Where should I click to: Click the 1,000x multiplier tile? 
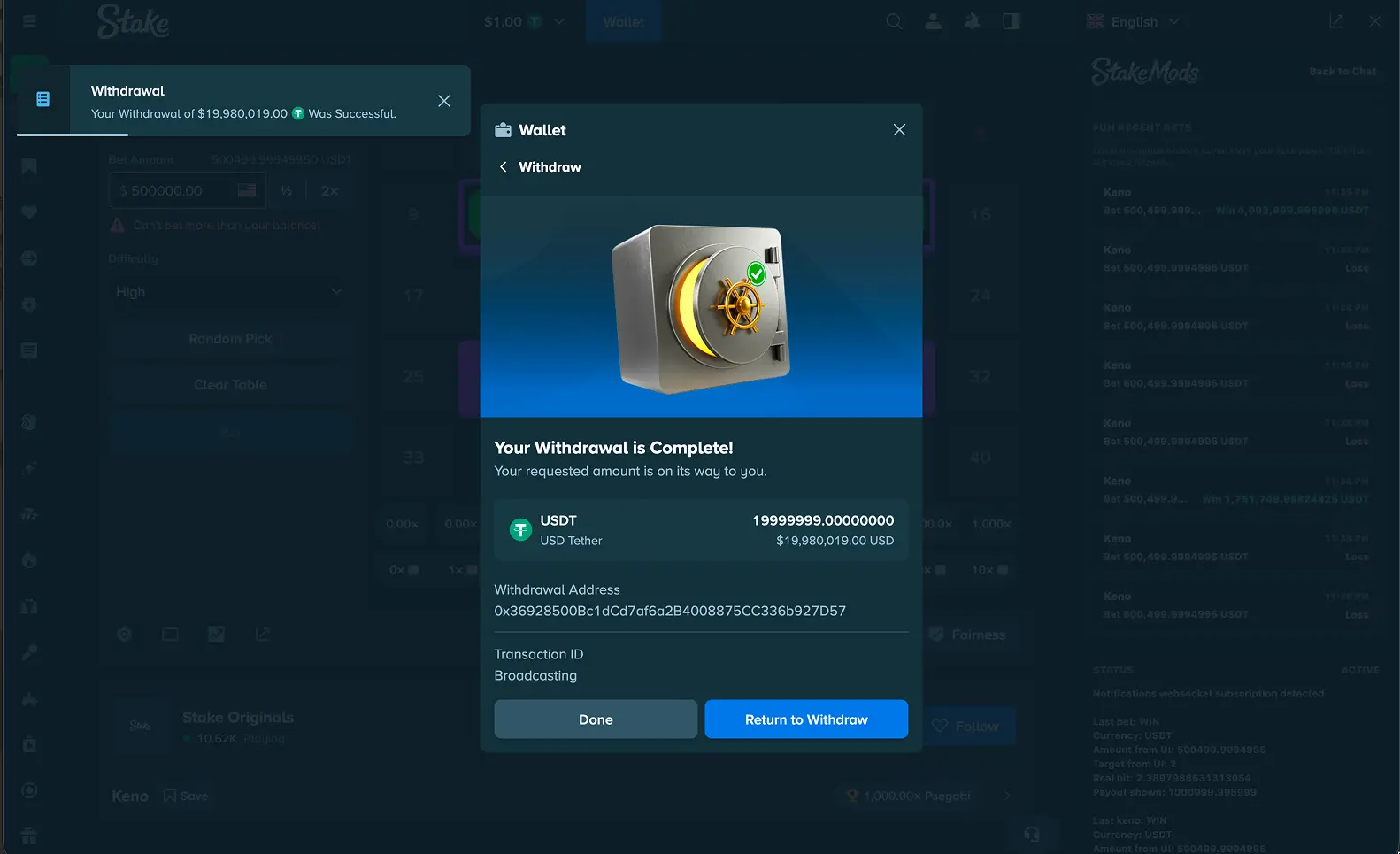pyautogui.click(x=991, y=525)
